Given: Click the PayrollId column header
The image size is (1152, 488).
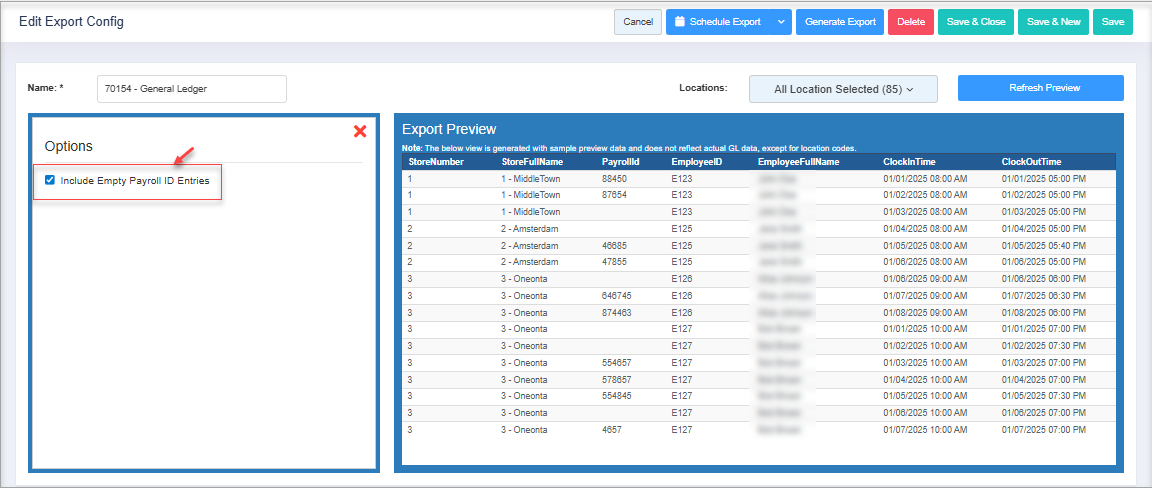Looking at the screenshot, I should pyautogui.click(x=620, y=161).
